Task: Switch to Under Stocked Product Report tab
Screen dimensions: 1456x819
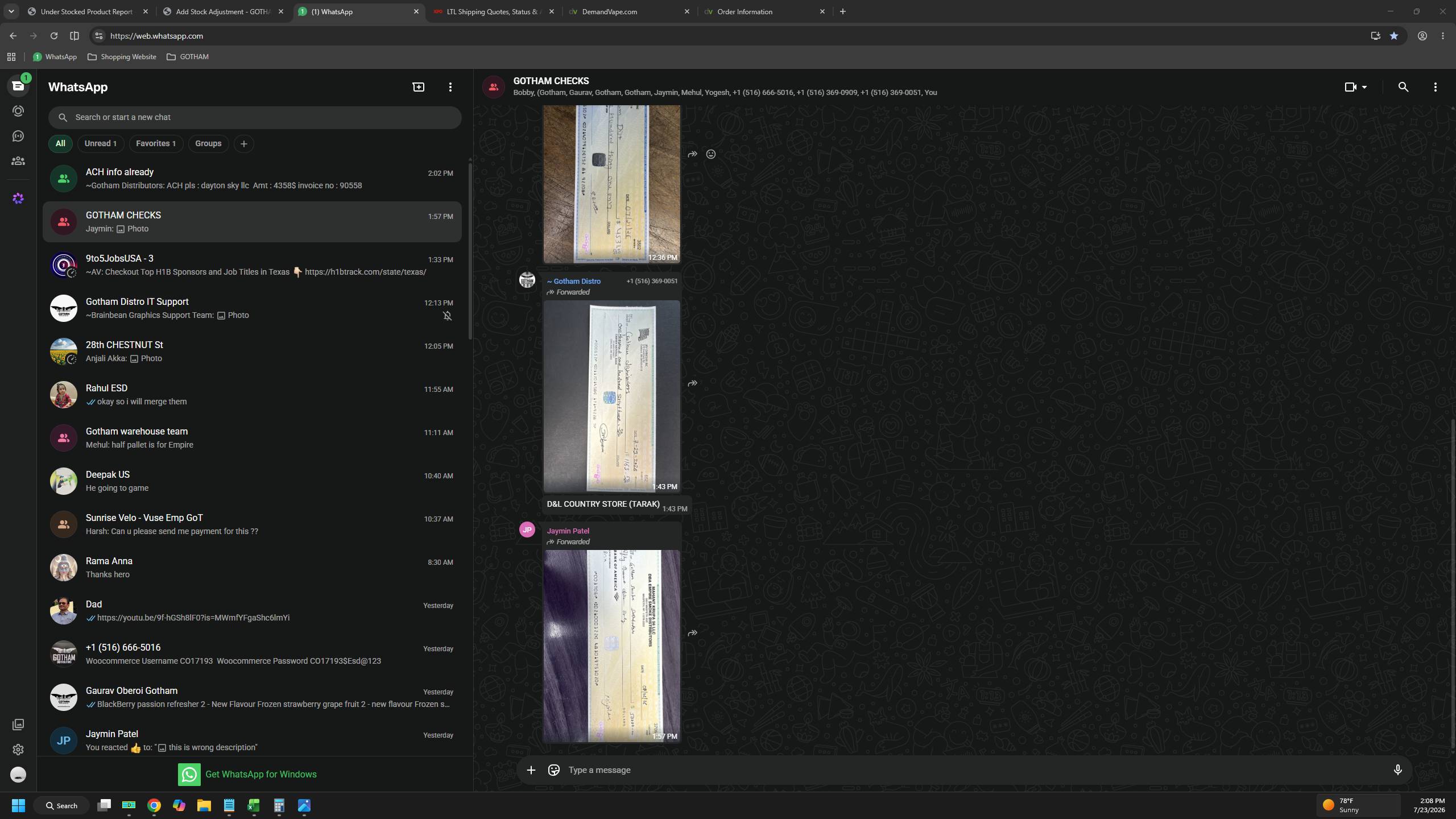Action: pos(88,11)
